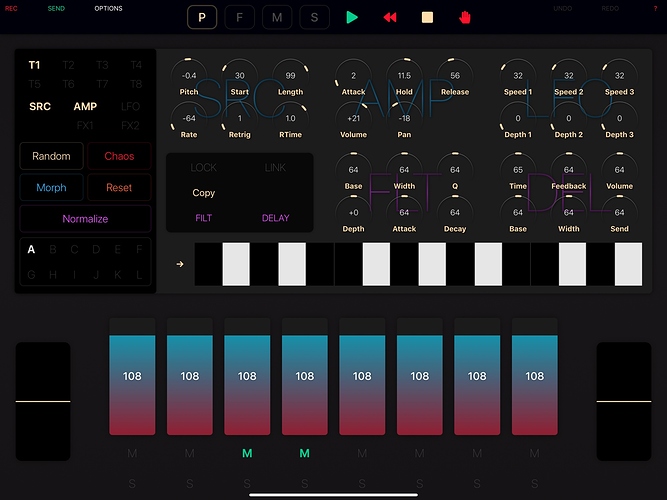Select the P mode button
Screen dimensions: 667x500
coord(202,17)
